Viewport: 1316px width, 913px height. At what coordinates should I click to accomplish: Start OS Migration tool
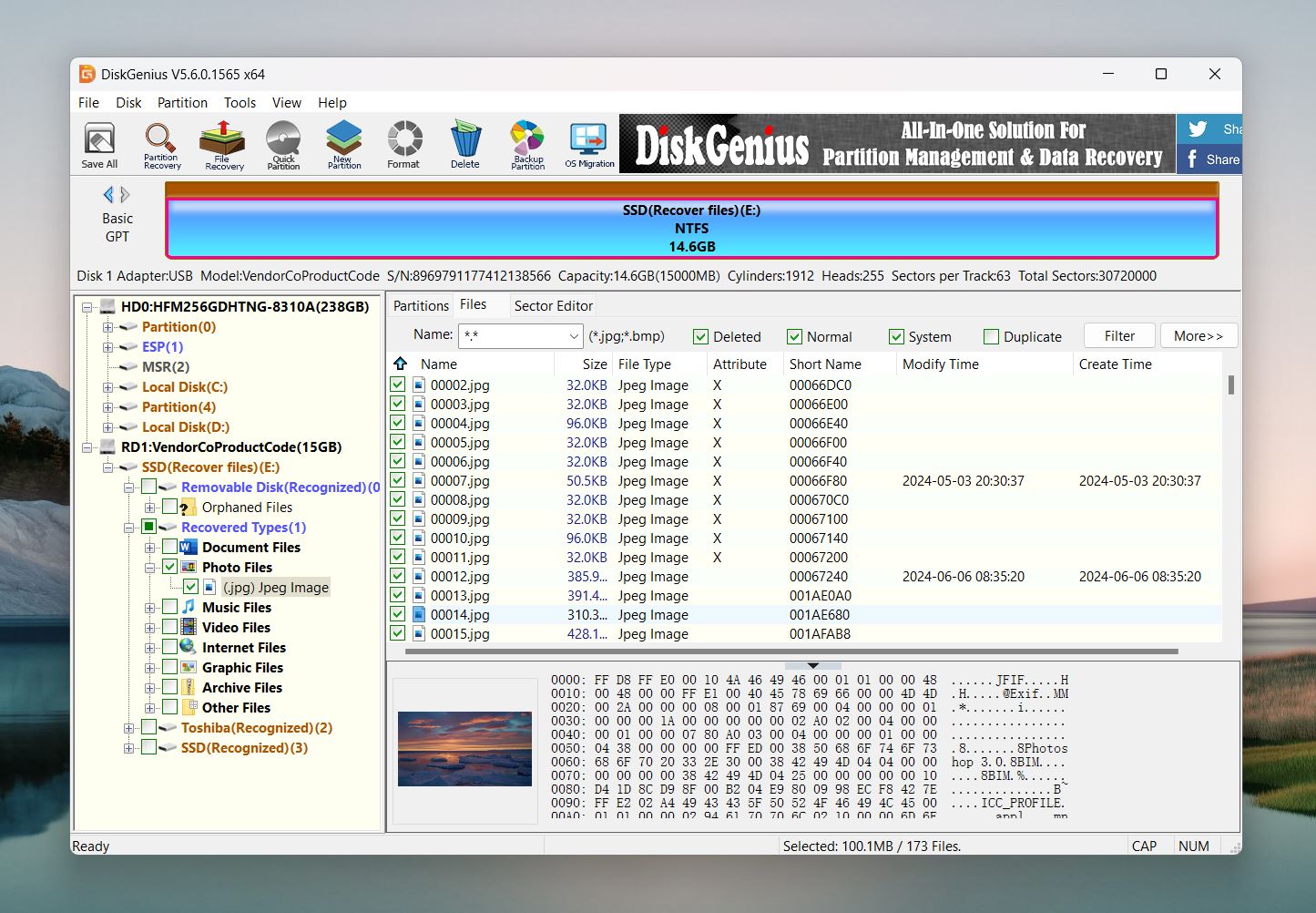589,145
